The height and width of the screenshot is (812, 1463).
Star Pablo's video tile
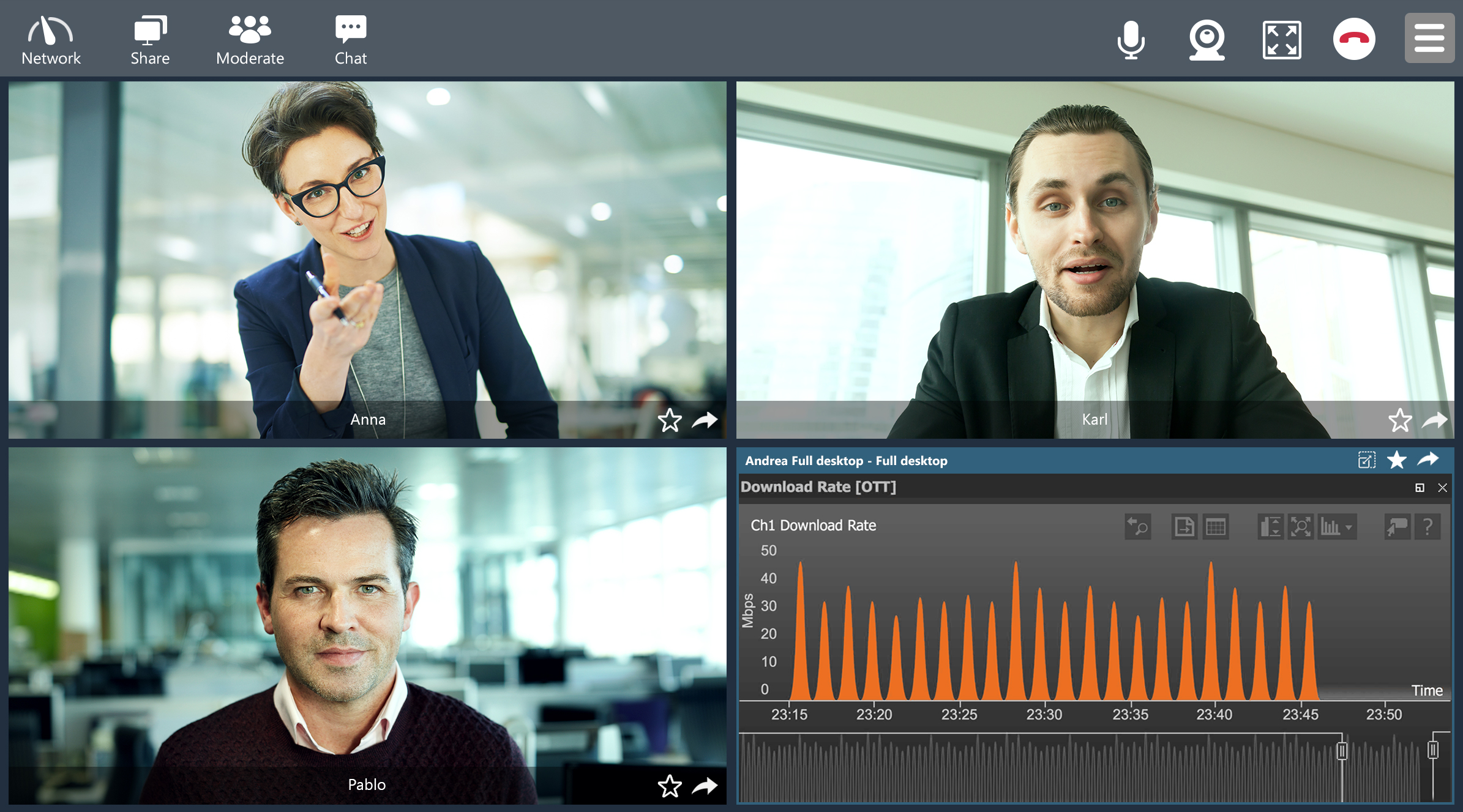(x=670, y=786)
